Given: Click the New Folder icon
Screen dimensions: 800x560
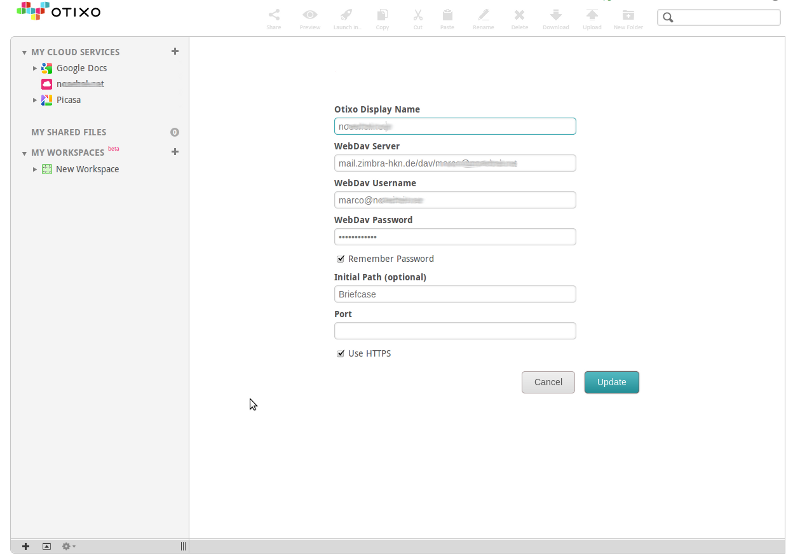Looking at the screenshot, I should 628,16.
